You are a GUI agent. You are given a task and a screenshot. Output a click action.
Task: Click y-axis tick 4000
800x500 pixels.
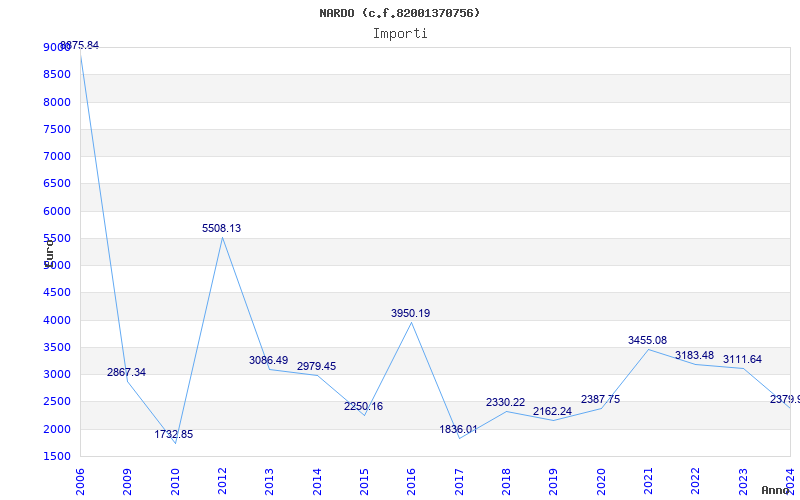(57, 320)
